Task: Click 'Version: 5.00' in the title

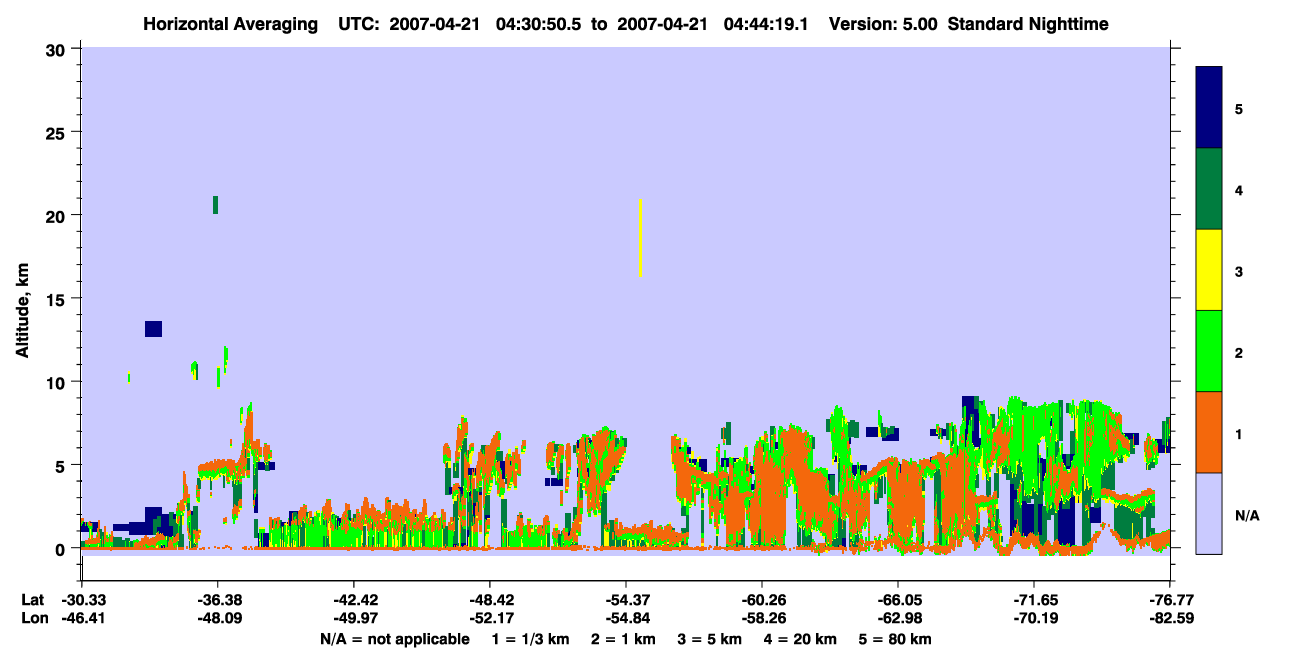Action: click(884, 23)
